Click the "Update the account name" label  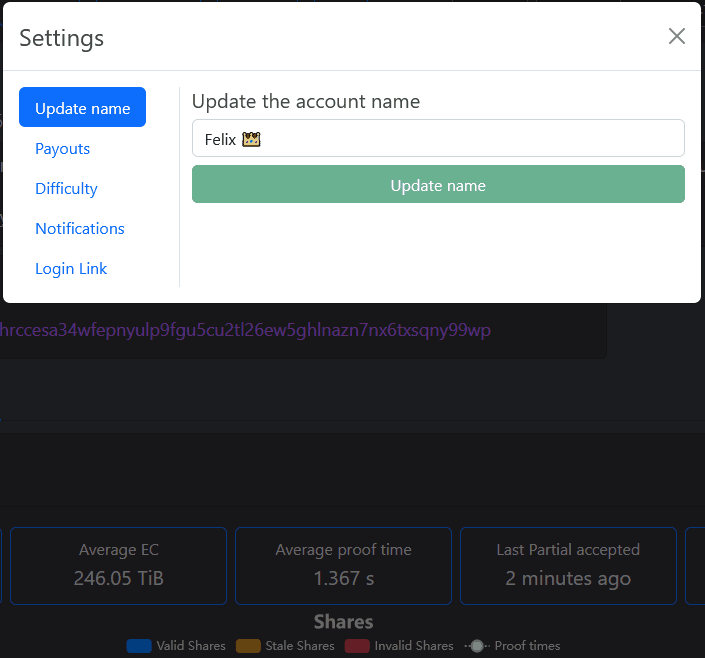coord(306,101)
